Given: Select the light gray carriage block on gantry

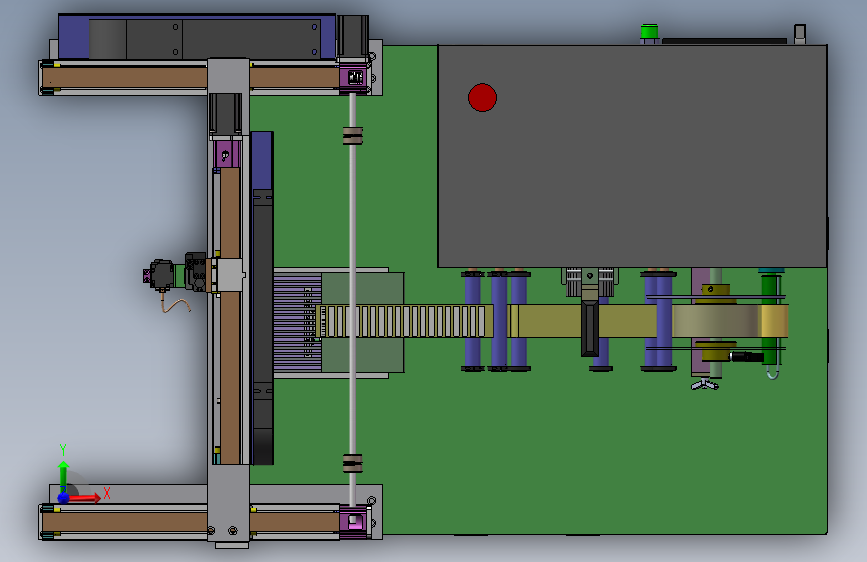Looking at the screenshot, I should pos(229,275).
